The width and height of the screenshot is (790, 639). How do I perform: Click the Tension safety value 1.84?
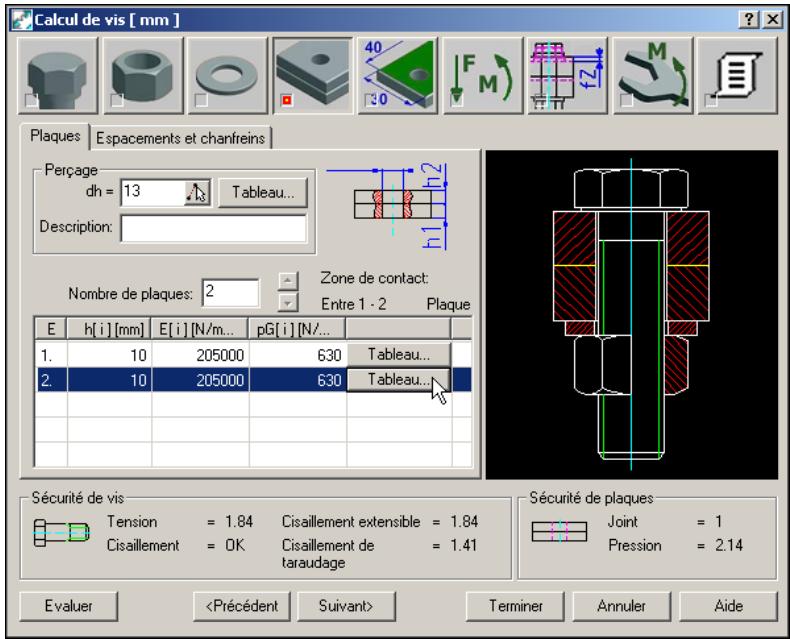point(239,522)
